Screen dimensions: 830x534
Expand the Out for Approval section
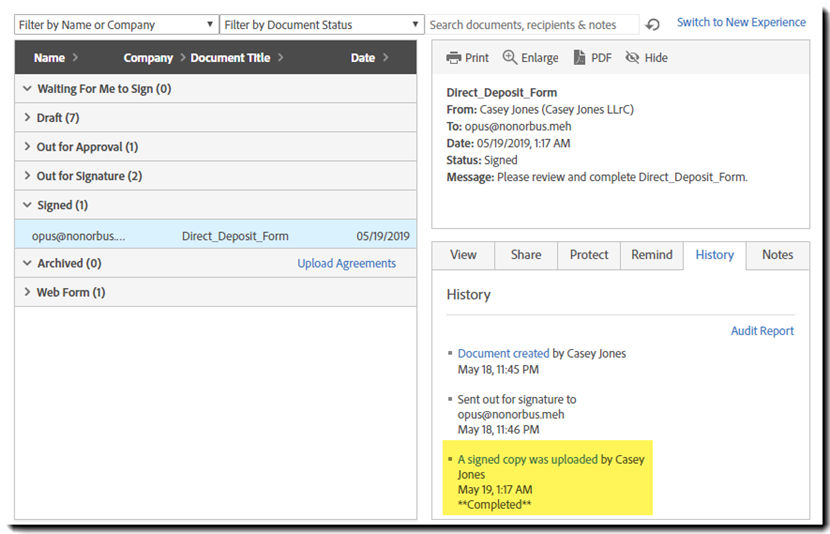point(86,147)
